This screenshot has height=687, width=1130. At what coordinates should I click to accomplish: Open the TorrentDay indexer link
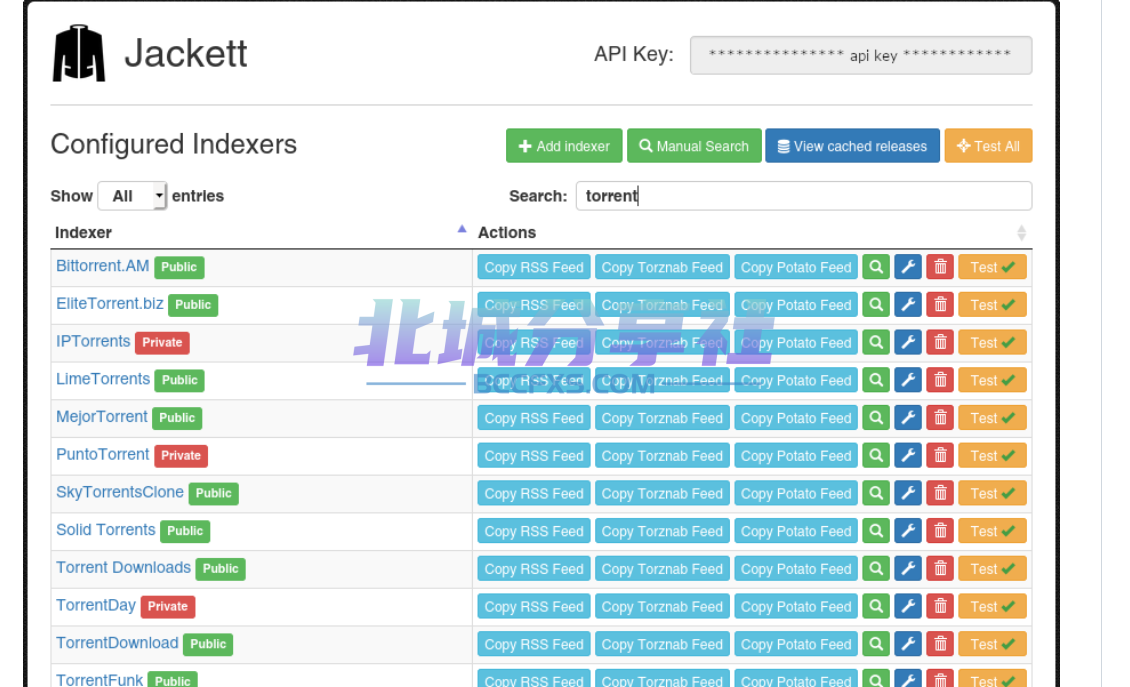pos(96,605)
